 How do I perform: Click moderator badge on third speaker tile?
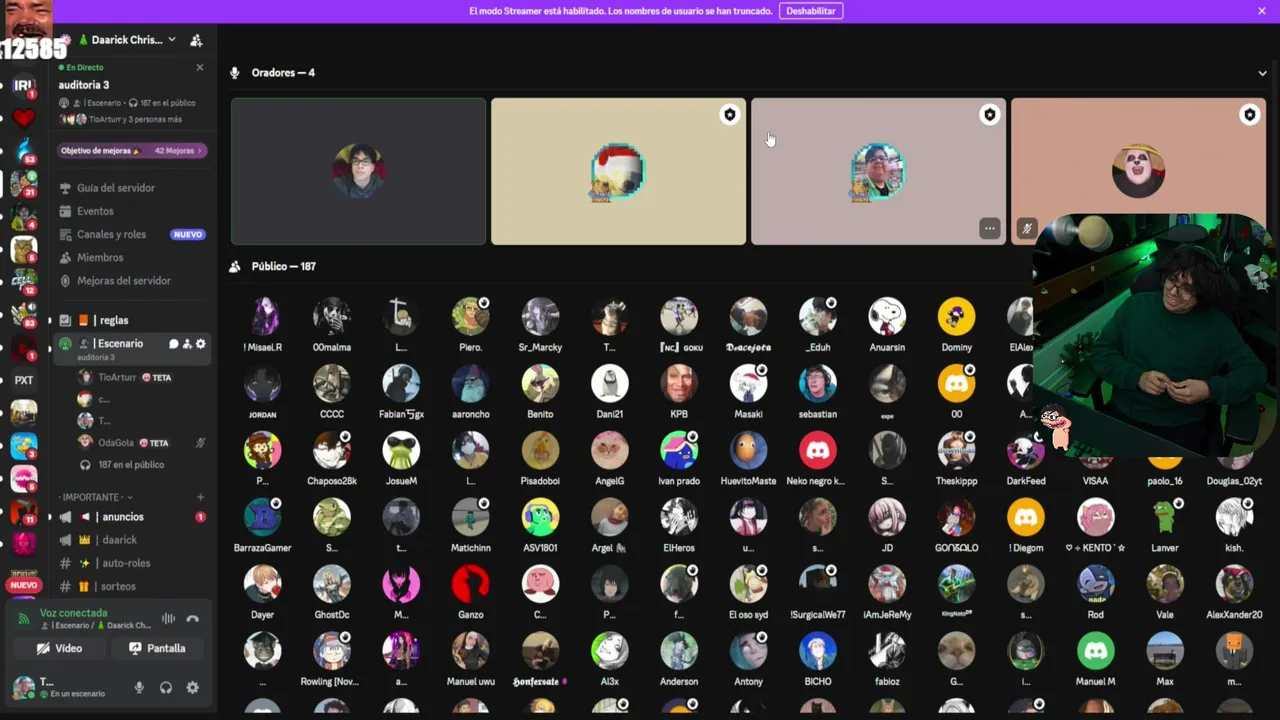[989, 115]
